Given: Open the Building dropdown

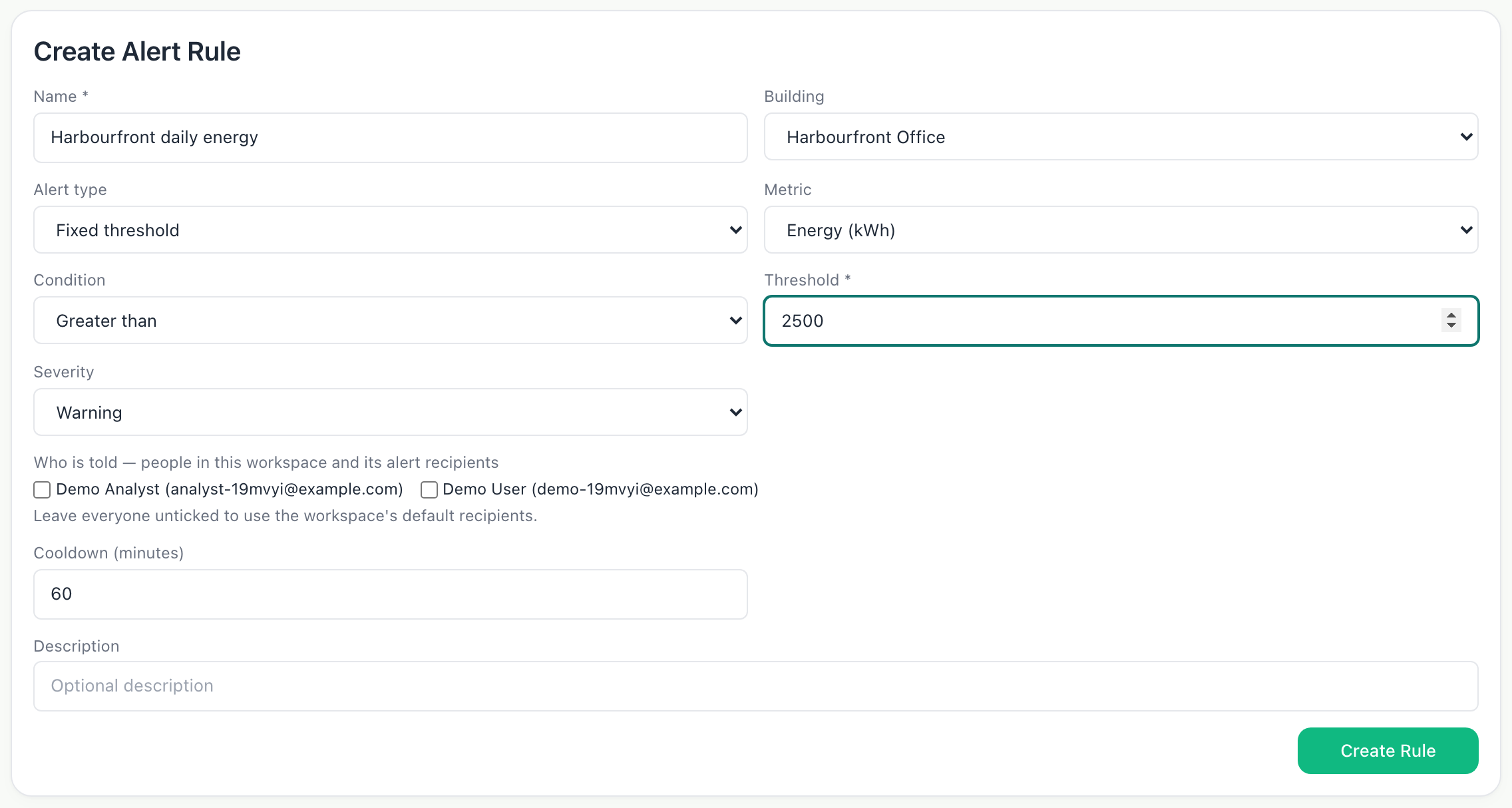Looking at the screenshot, I should click(x=1121, y=136).
